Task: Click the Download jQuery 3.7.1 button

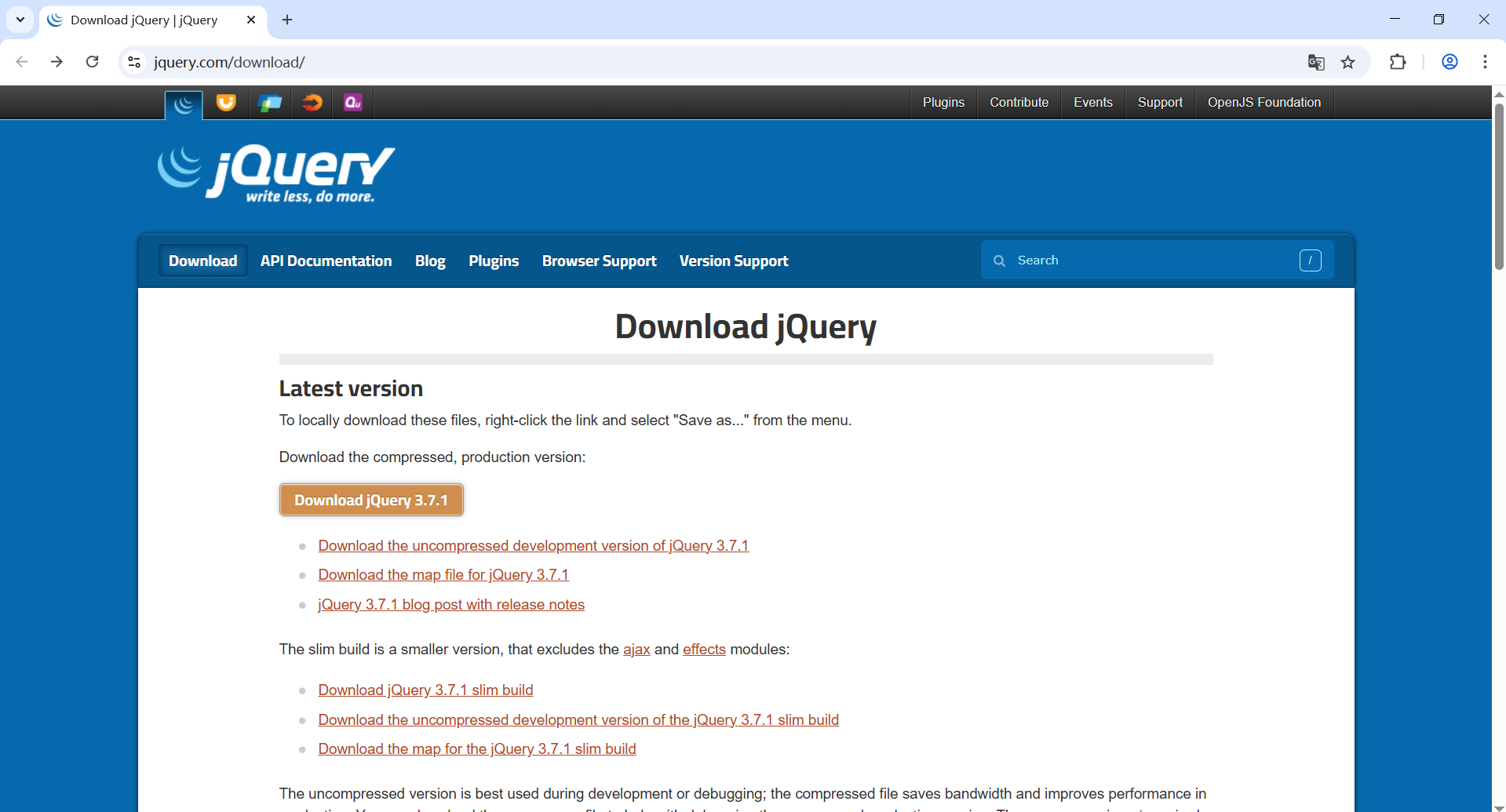Action: (x=371, y=500)
